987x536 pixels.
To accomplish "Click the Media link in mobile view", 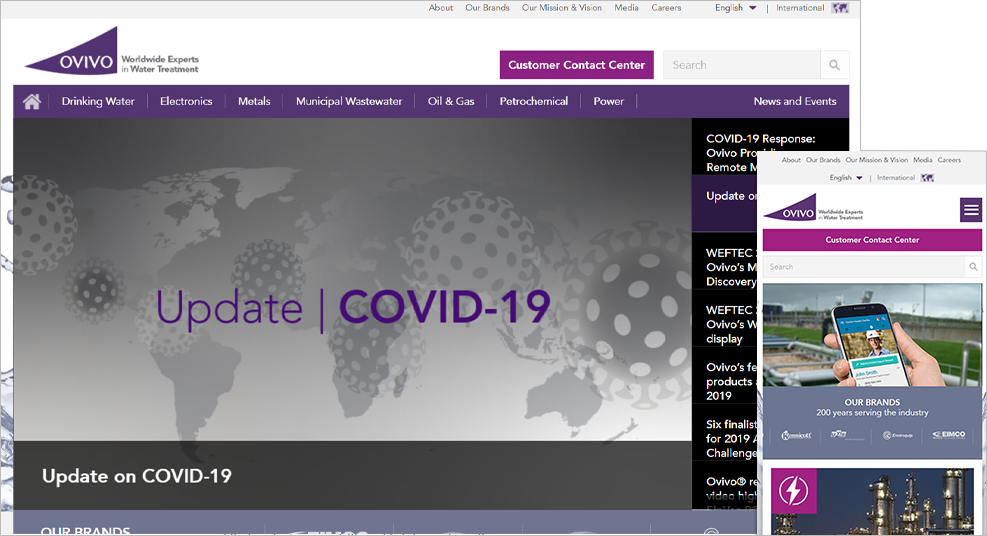I will pos(923,160).
